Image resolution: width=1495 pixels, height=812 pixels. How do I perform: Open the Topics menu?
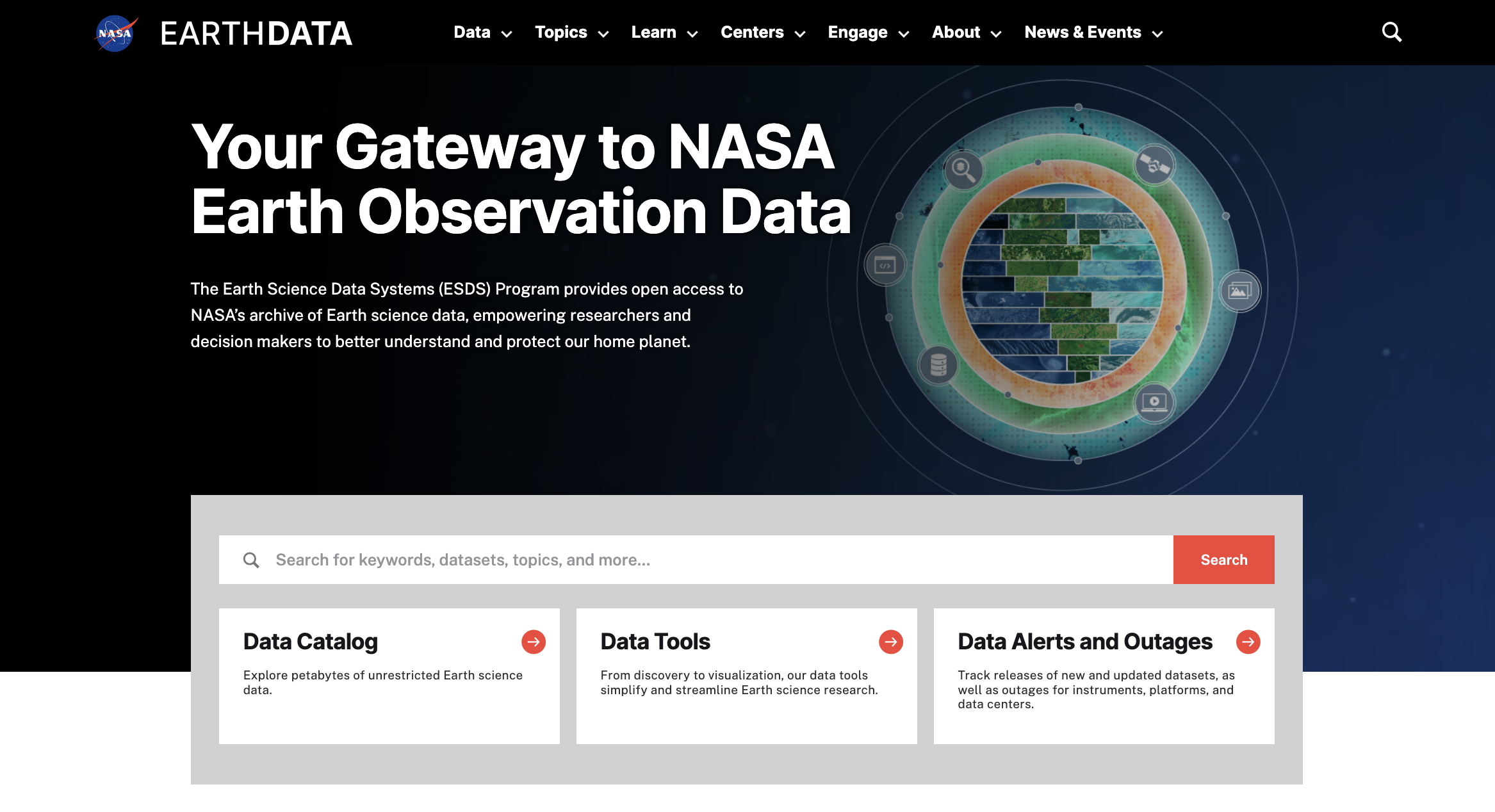pos(561,32)
